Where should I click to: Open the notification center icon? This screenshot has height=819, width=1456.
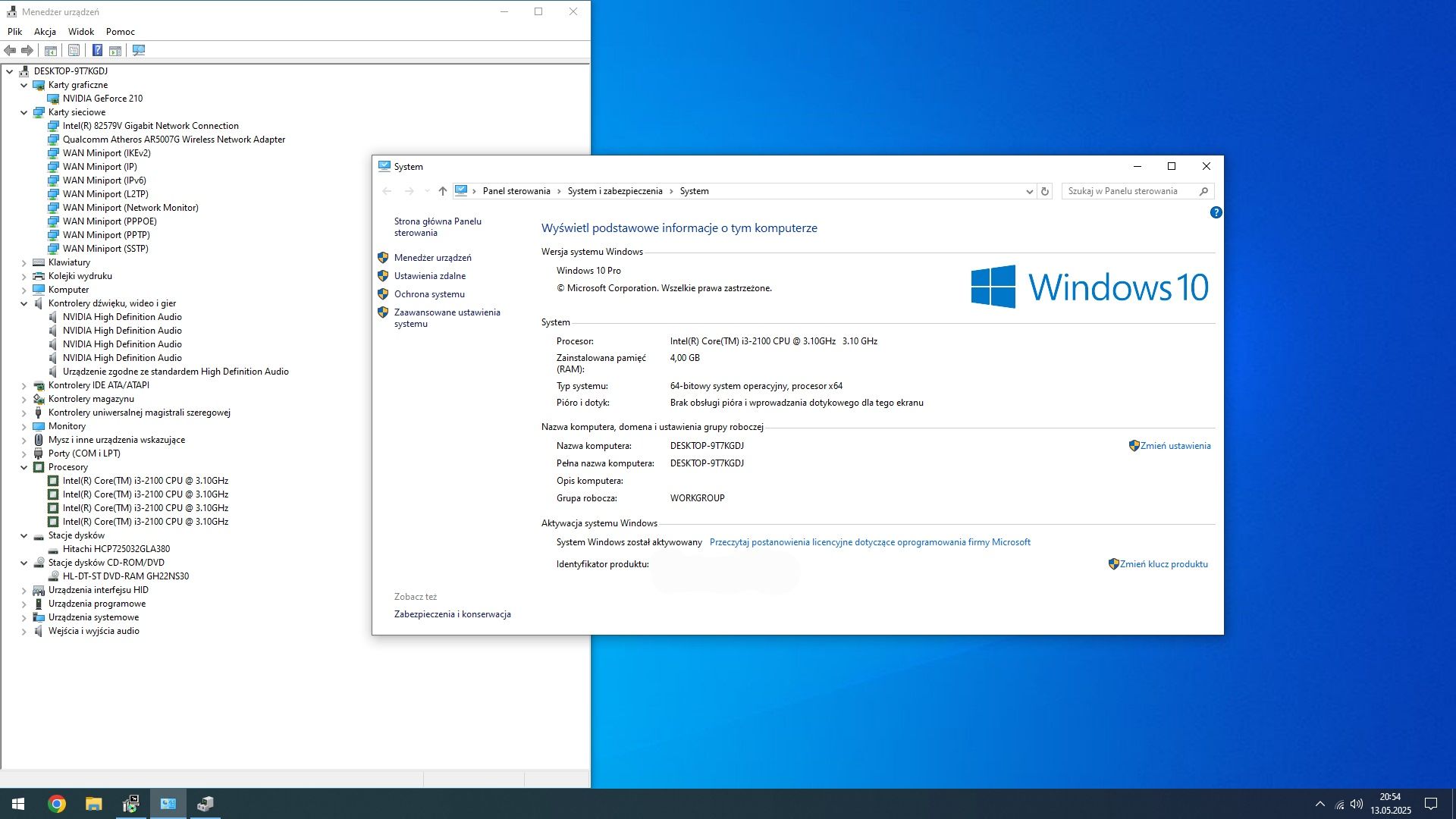1431,804
